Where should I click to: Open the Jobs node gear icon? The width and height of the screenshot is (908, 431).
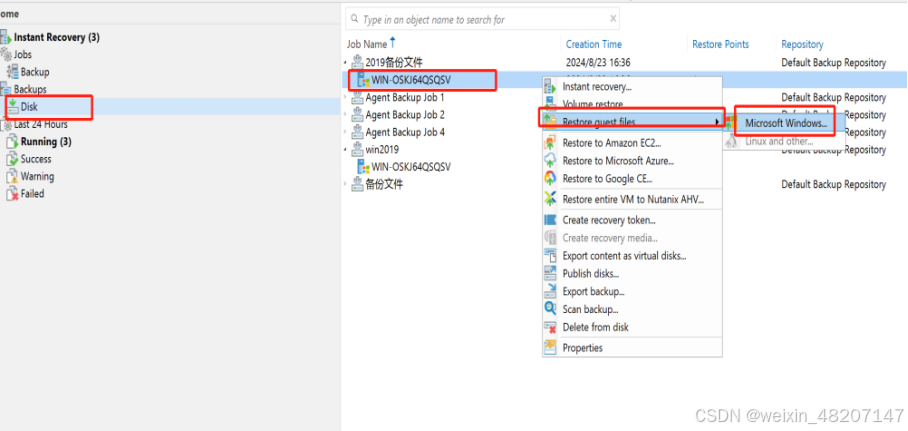point(6,55)
